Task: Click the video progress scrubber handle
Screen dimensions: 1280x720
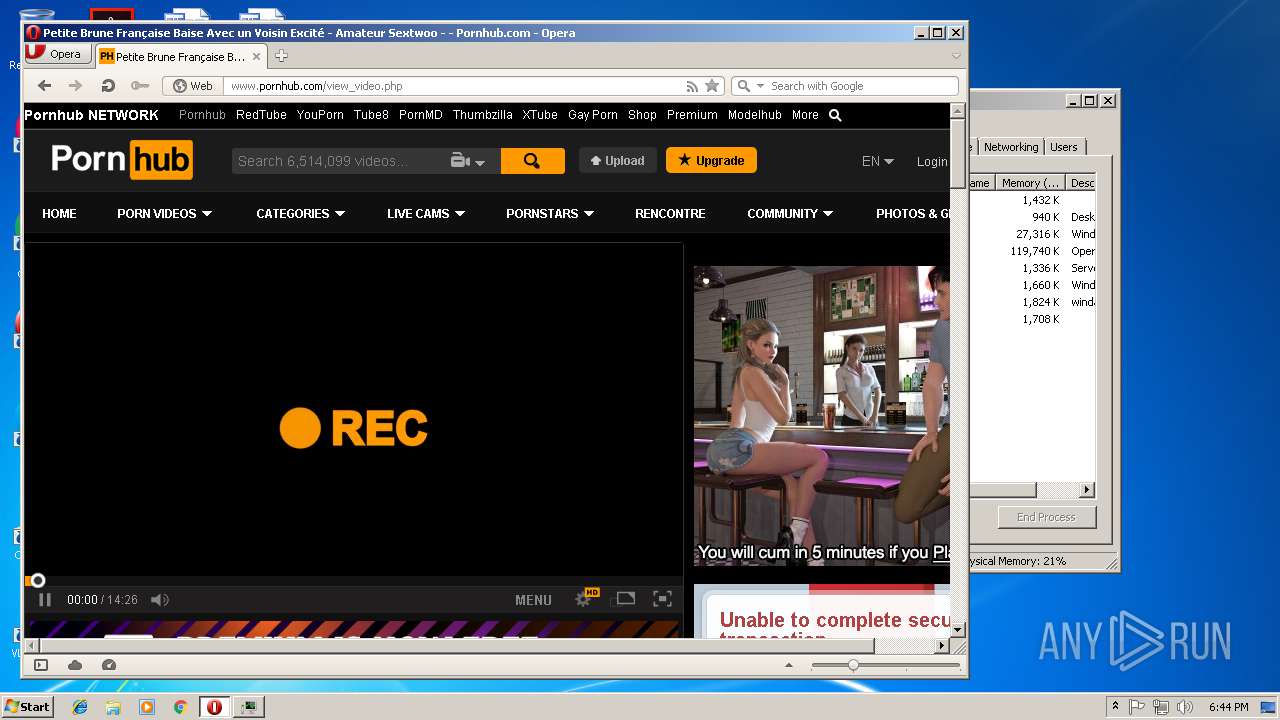Action: pos(38,580)
